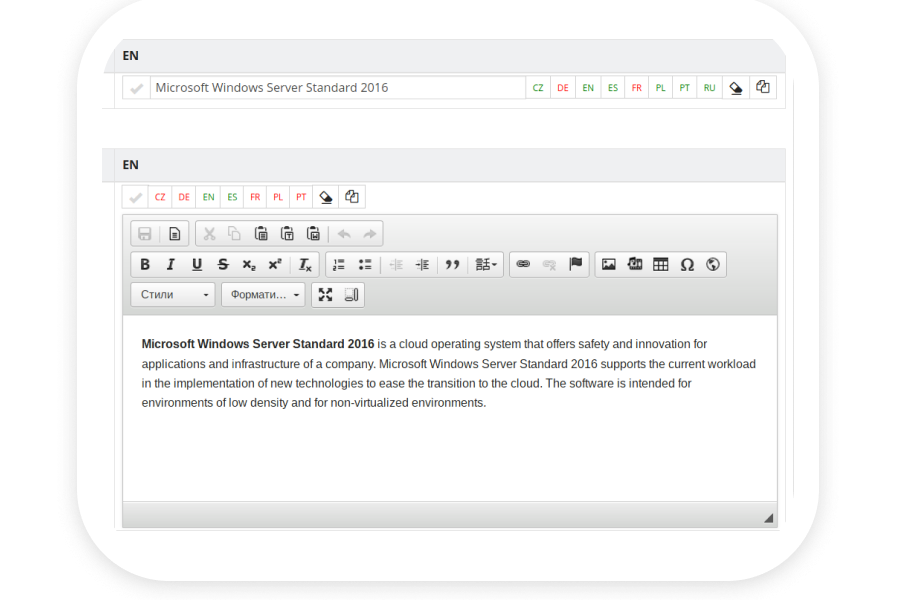The image size is (900, 600).
Task: Select PT language above description editor
Action: coord(301,197)
